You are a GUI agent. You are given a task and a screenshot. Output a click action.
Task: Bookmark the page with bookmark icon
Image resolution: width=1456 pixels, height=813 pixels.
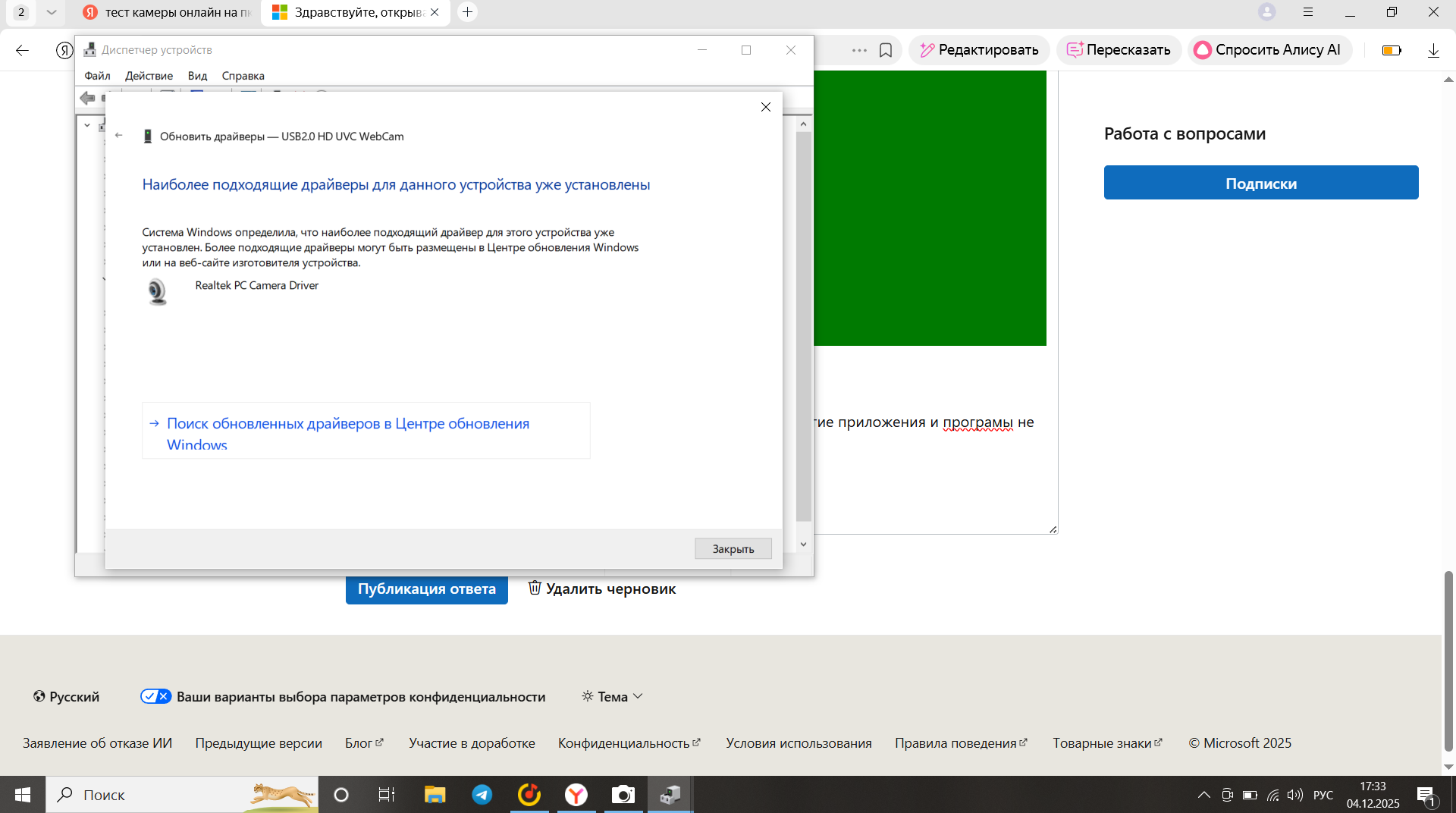886,51
